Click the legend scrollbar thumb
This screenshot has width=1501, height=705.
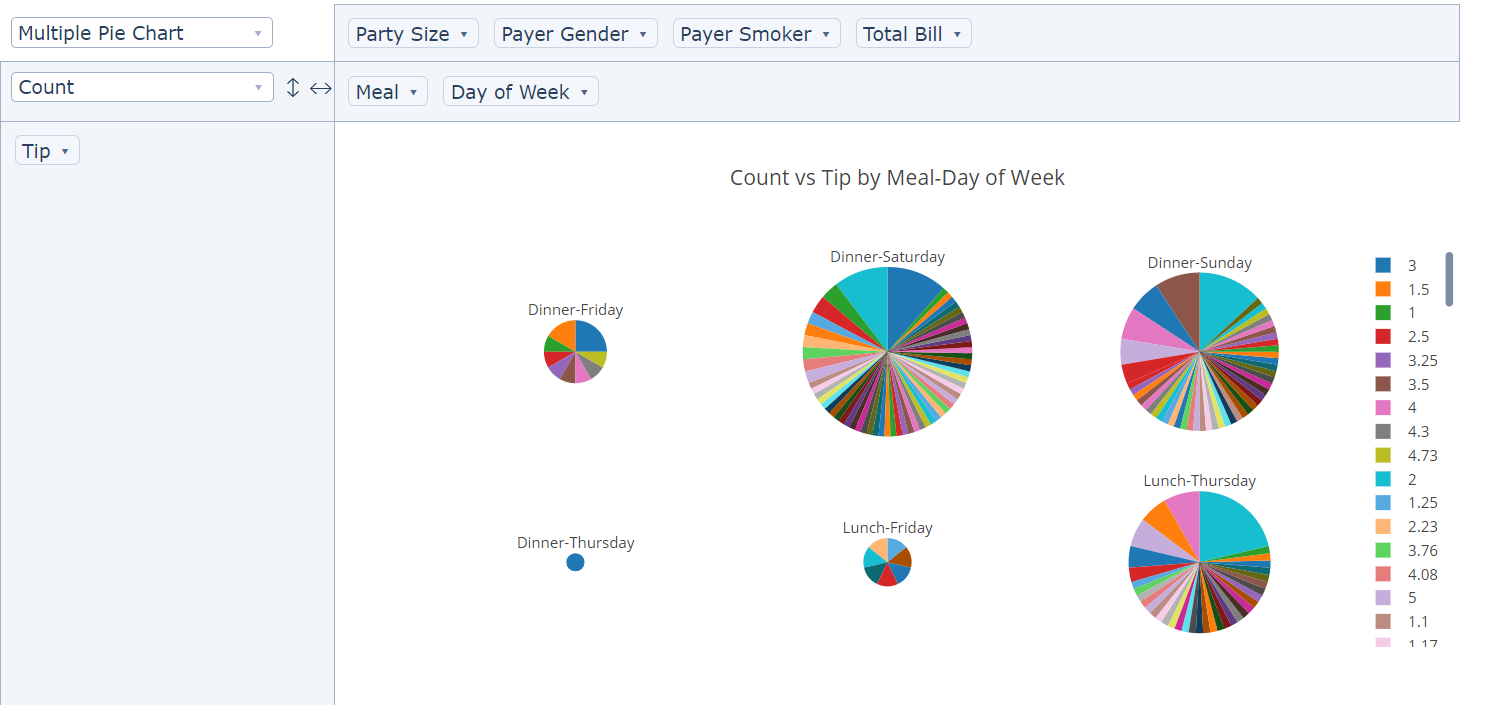1449,279
